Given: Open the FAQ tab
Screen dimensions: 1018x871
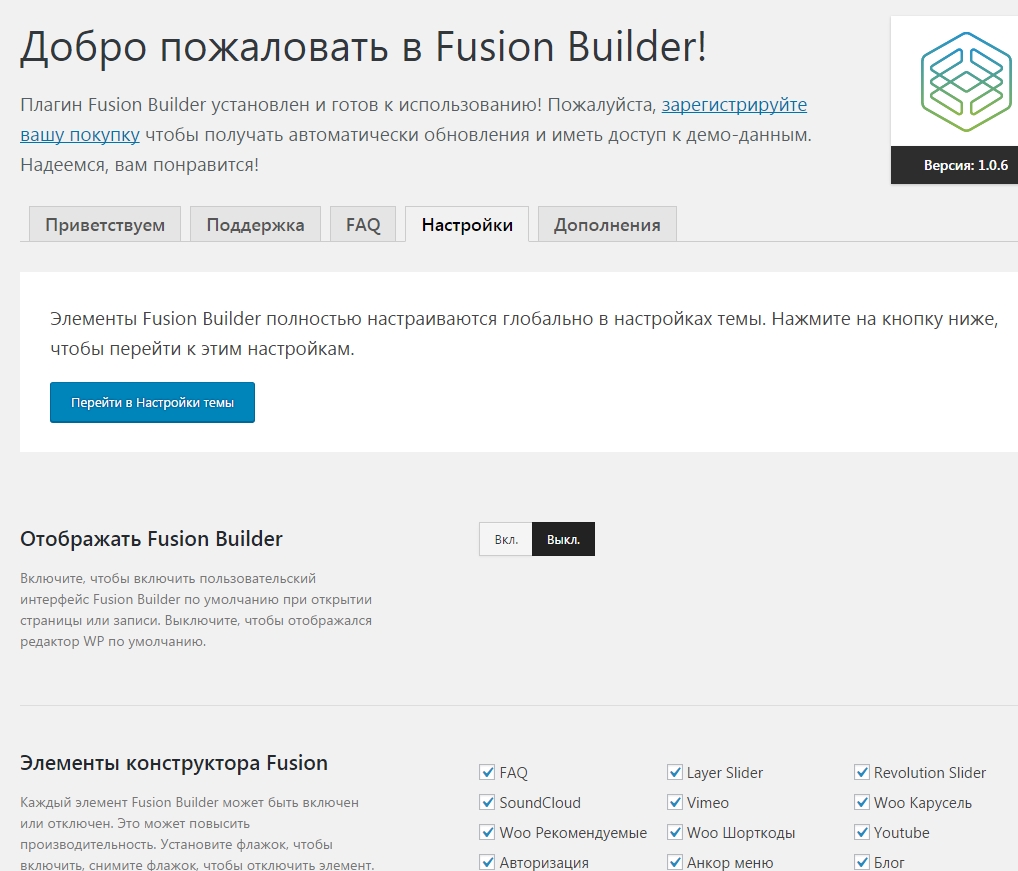Looking at the screenshot, I should pyautogui.click(x=363, y=225).
